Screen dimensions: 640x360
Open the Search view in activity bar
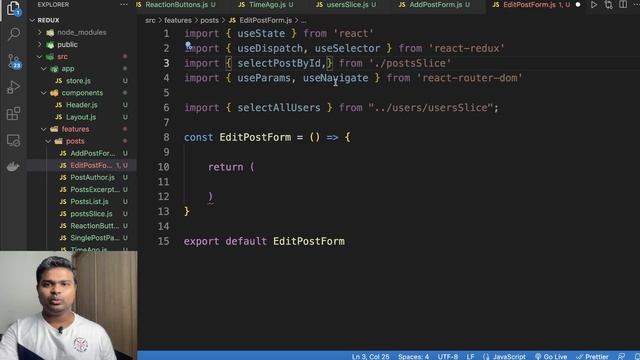[13, 34]
